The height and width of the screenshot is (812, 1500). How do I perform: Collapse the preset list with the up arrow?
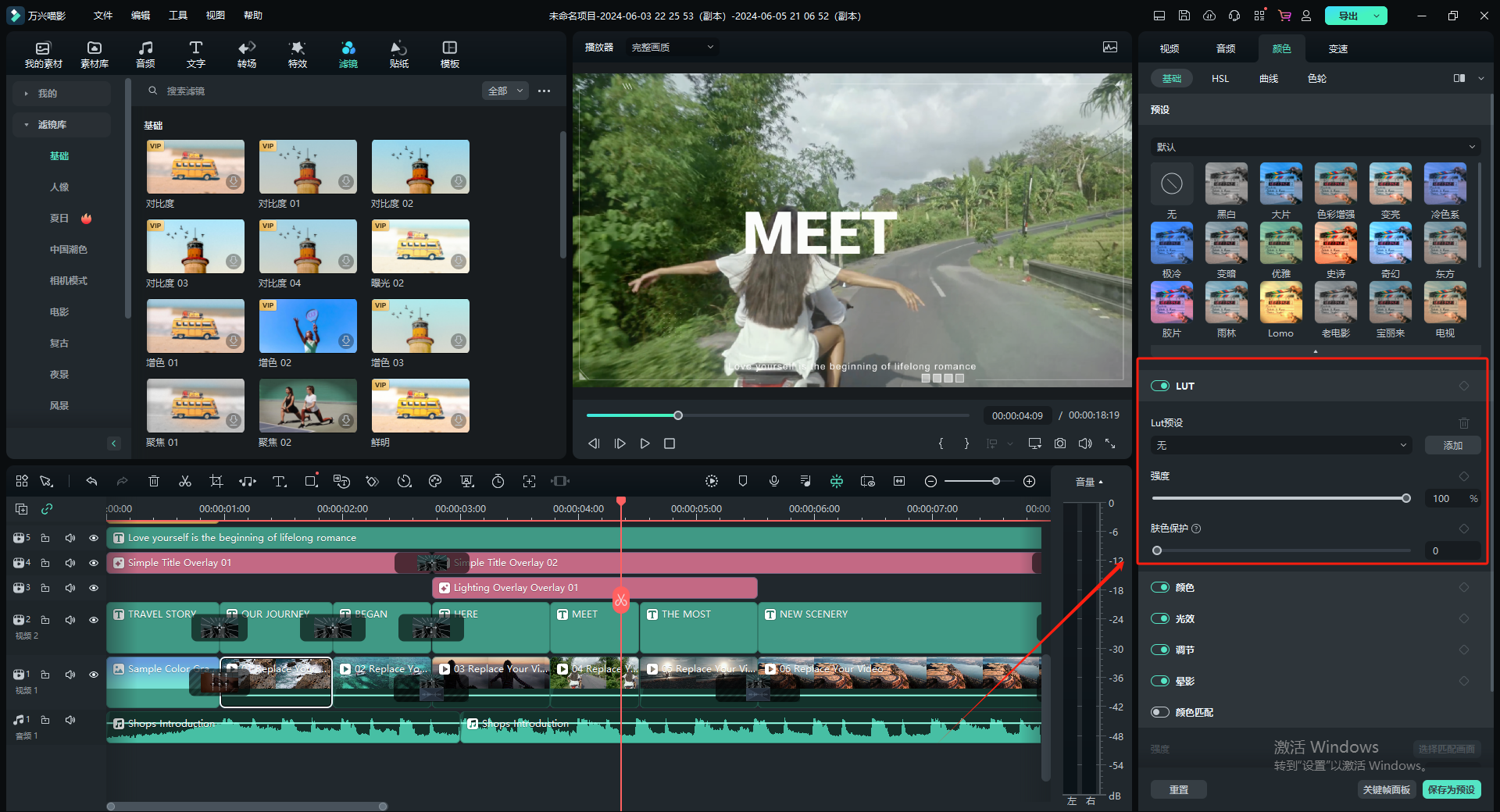(x=1316, y=351)
